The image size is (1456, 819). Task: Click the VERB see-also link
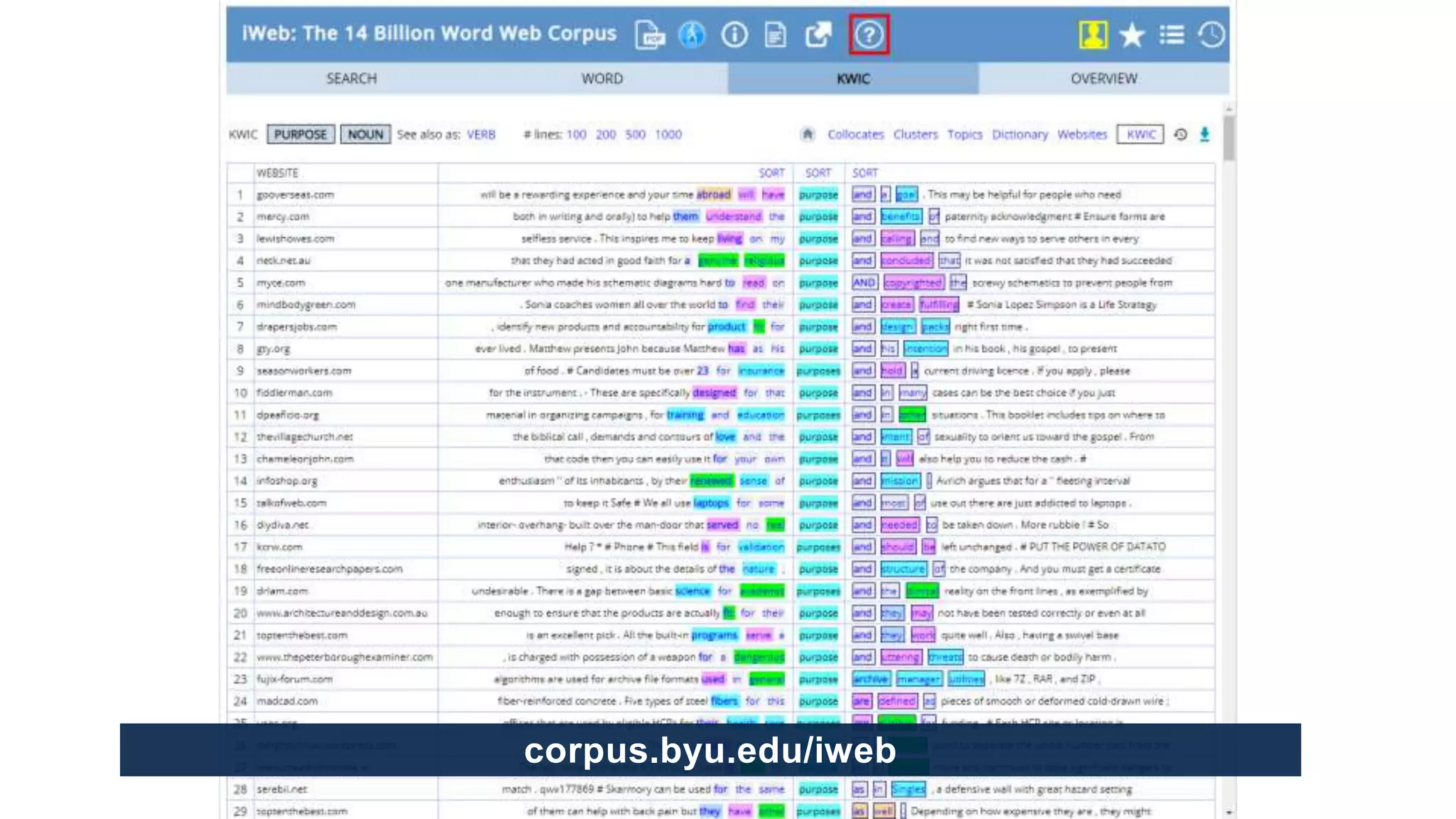coord(481,134)
